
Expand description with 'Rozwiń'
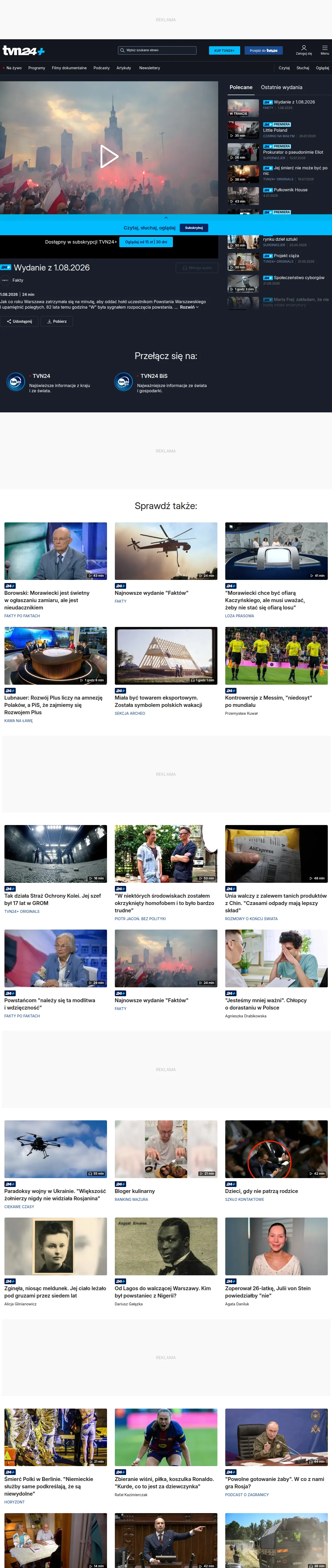[x=189, y=307]
